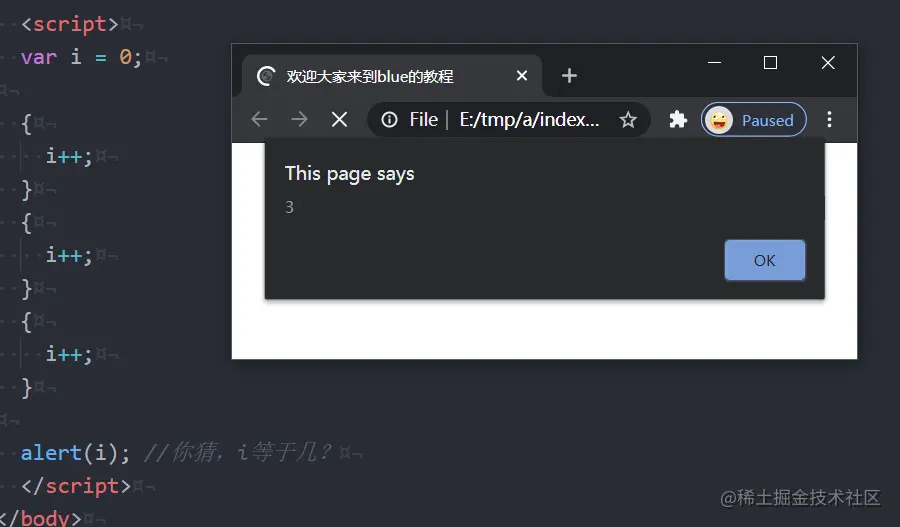Minimize the Chrome window
Screen dimensions: 900x527
(714, 62)
